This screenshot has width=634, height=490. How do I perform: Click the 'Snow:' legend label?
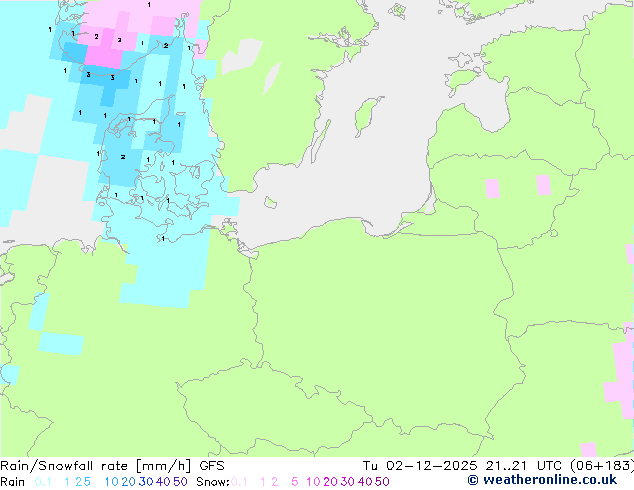(213, 482)
